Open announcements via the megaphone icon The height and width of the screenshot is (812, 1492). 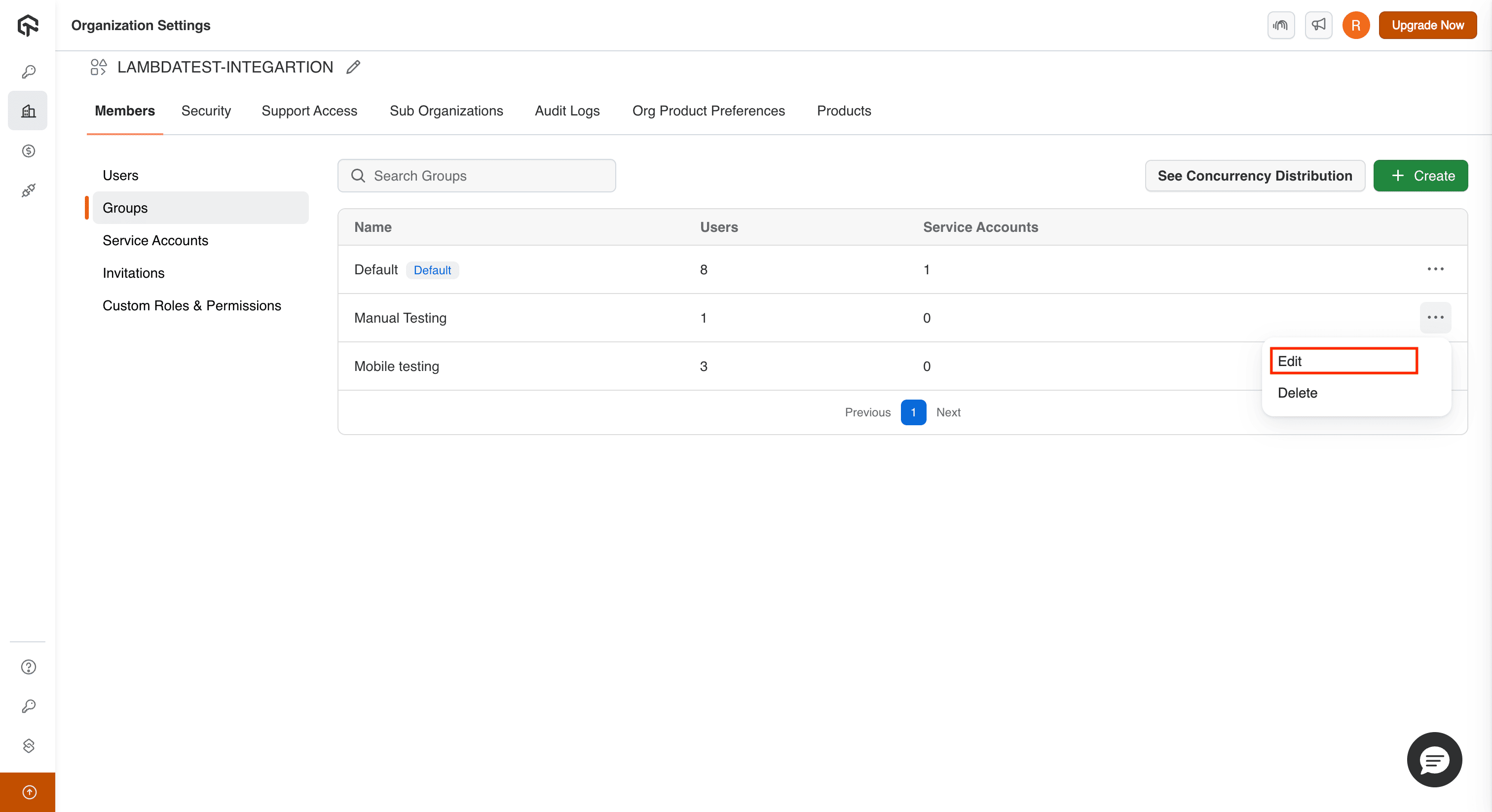click(x=1318, y=25)
